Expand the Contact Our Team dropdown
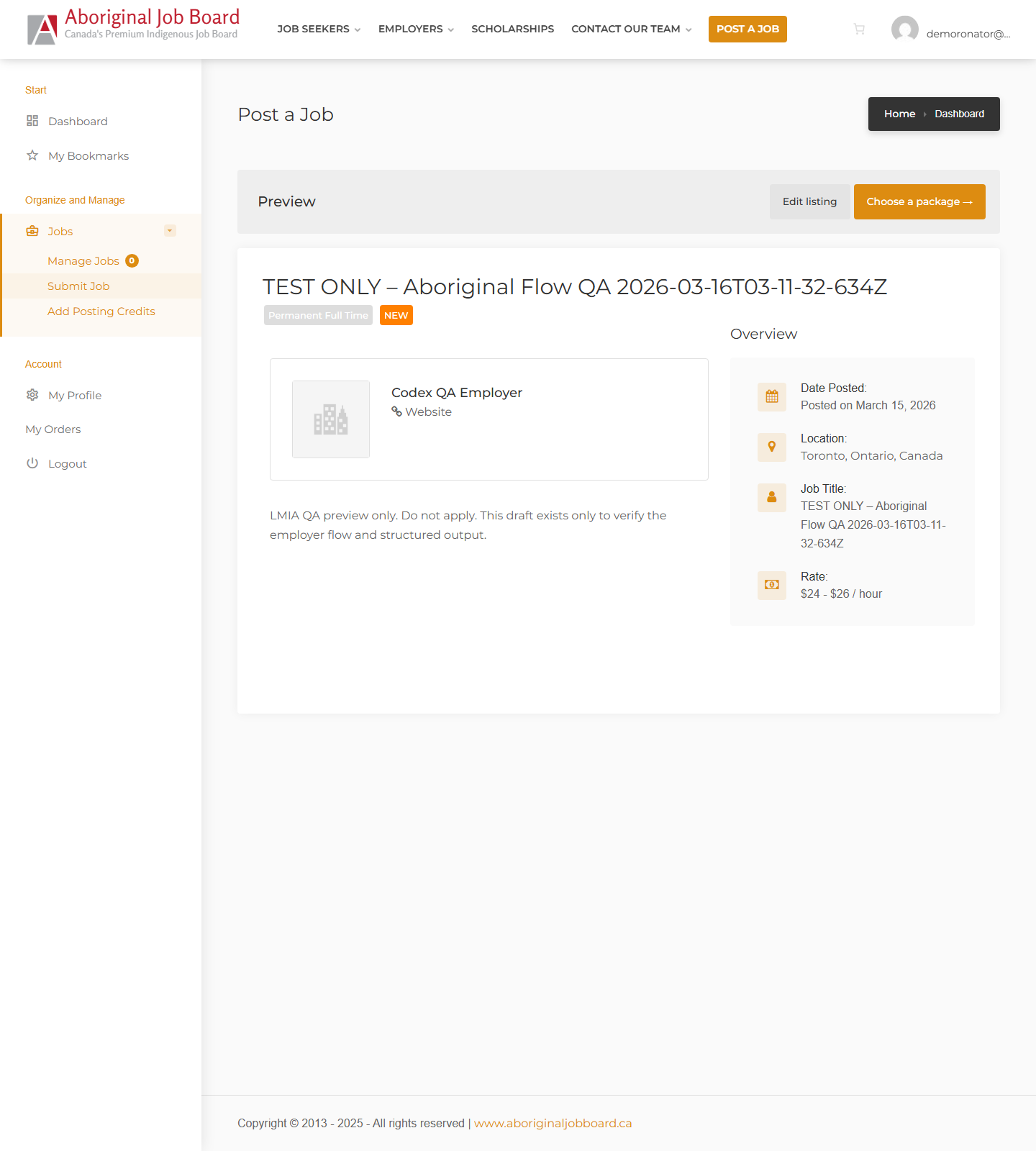The image size is (1036, 1151). (x=631, y=29)
